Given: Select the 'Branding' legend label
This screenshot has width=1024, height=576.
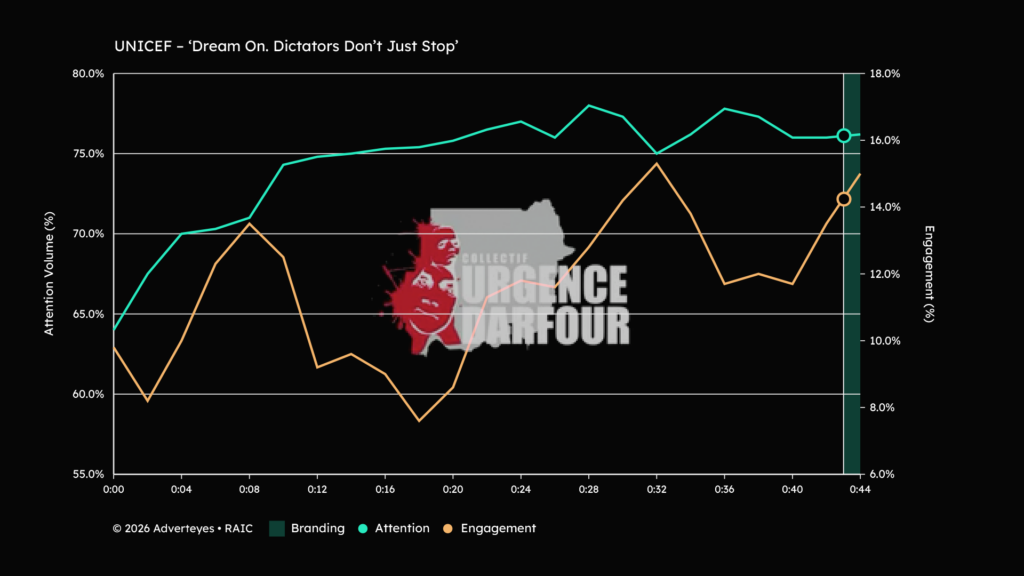Looking at the screenshot, I should pyautogui.click(x=317, y=528).
